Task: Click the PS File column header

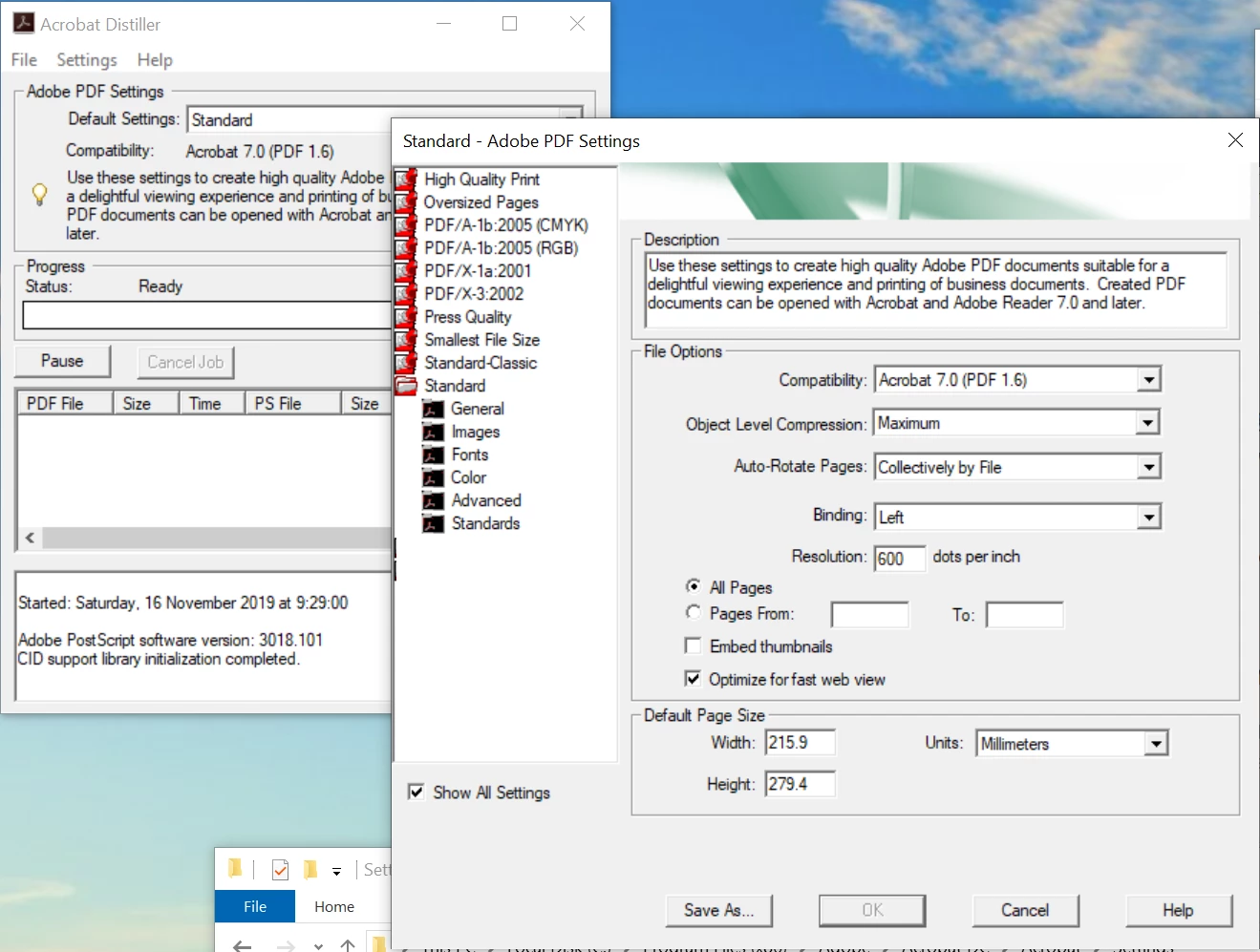Action: tap(293, 403)
